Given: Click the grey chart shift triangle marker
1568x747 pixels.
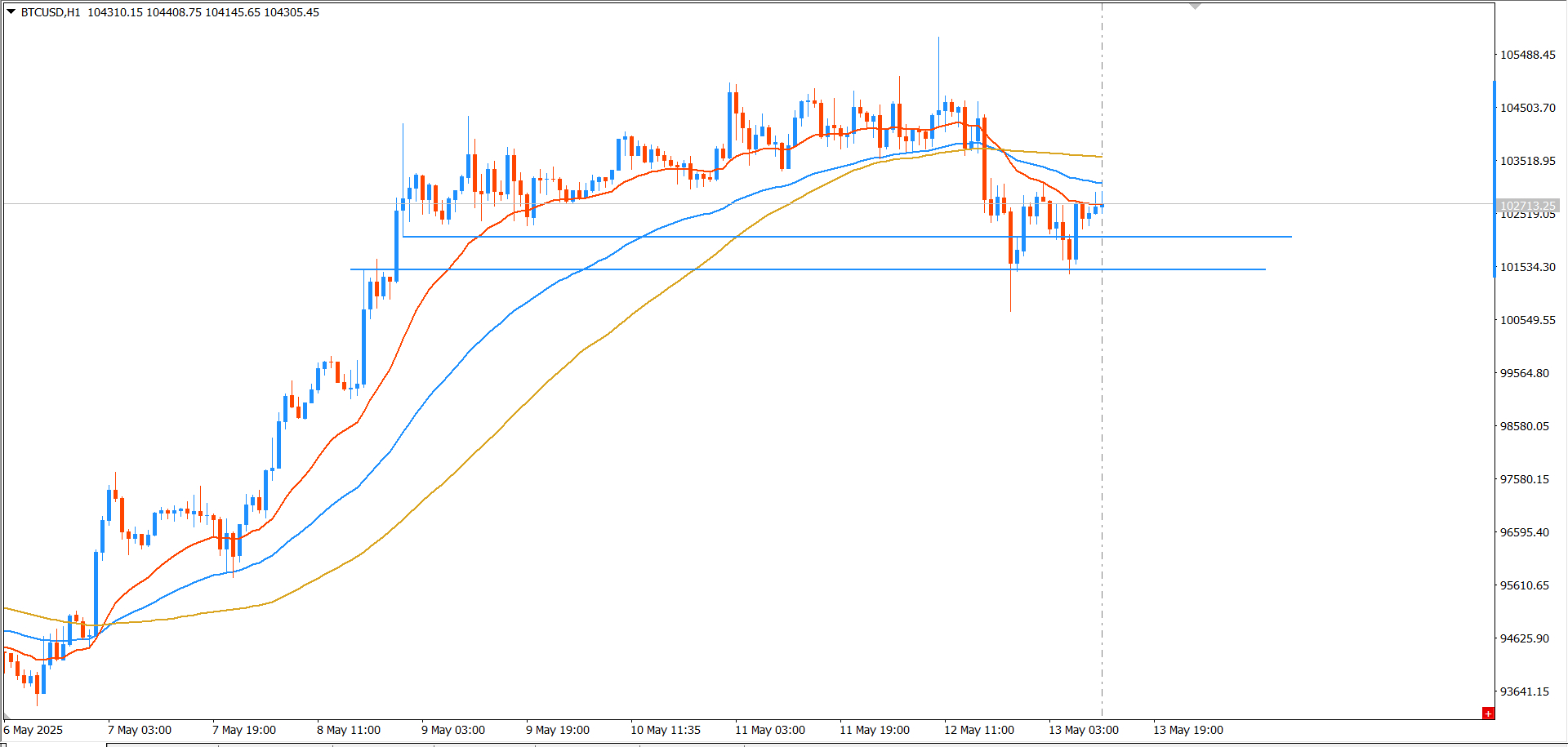Looking at the screenshot, I should click(x=1196, y=6).
